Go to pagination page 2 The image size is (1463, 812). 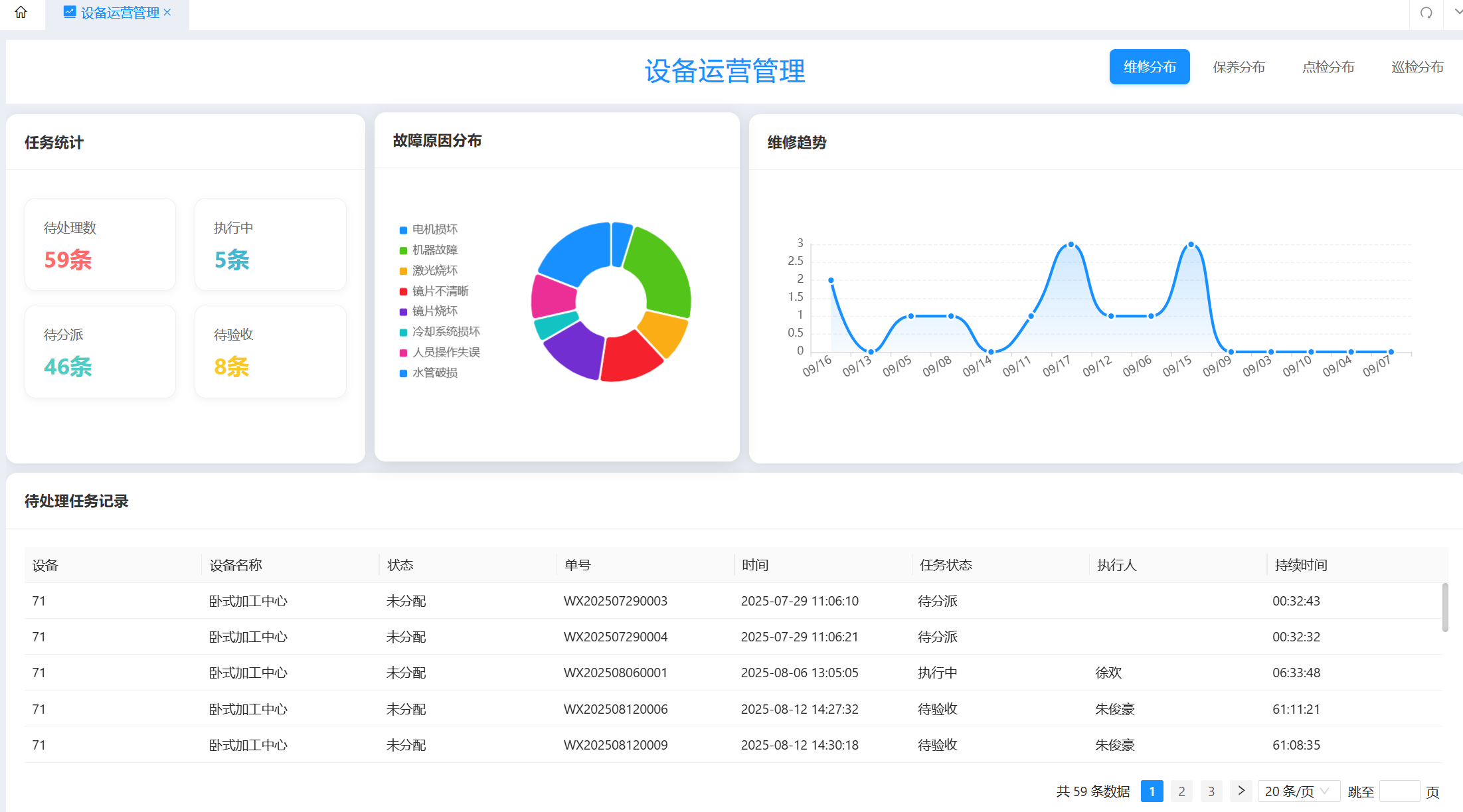pos(1181,791)
